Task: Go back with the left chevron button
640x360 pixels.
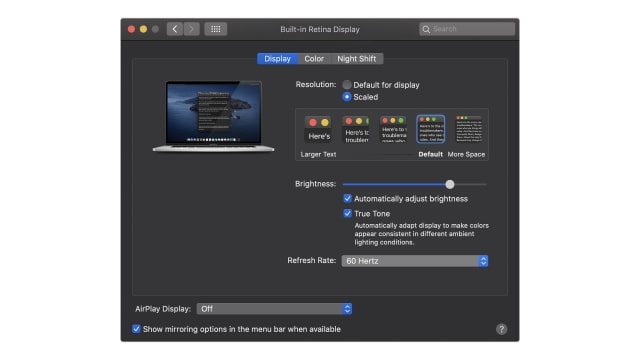Action: pos(175,29)
